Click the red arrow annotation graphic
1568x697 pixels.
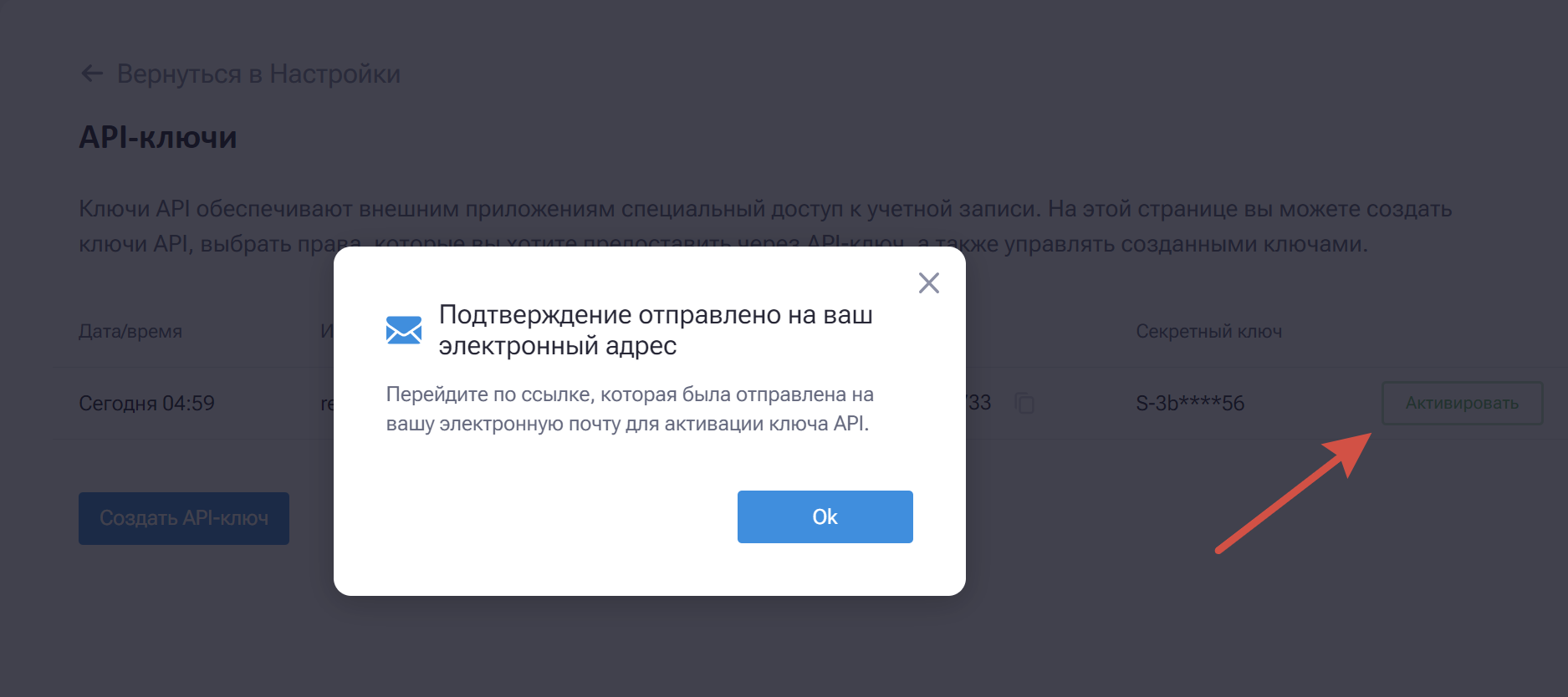pyautogui.click(x=1294, y=492)
